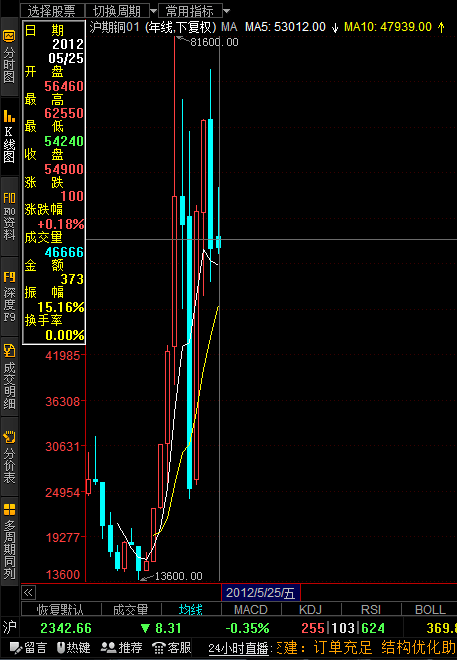Open 分价表 price distribution icon

[9, 457]
